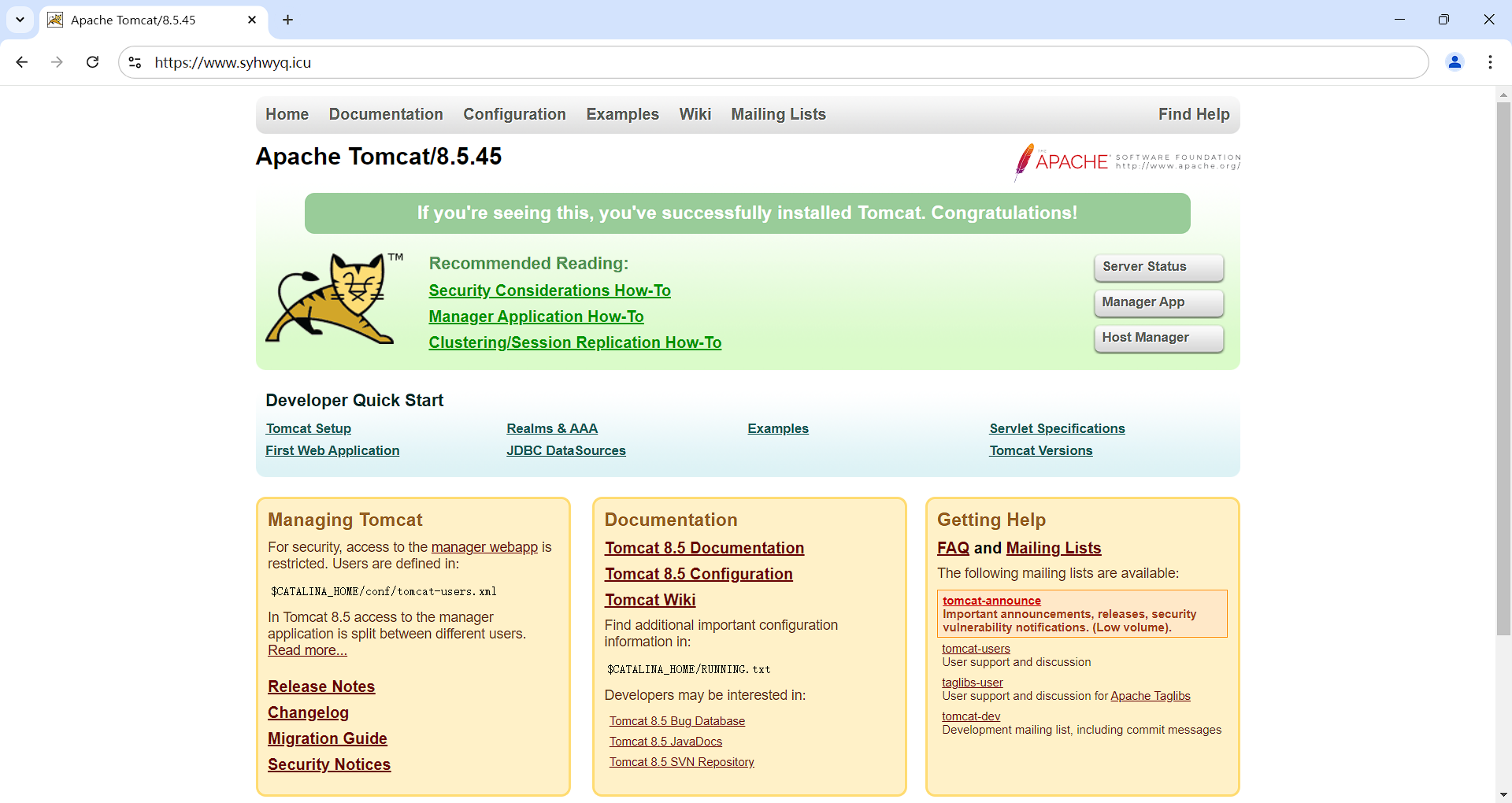Open Mailing Lists link under Getting Help
This screenshot has width=1512, height=803.
coord(1054,548)
